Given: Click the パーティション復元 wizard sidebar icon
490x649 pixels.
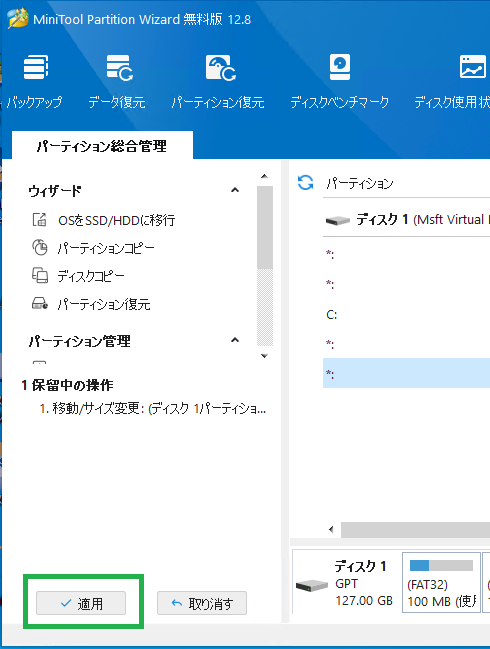Looking at the screenshot, I should [40, 303].
